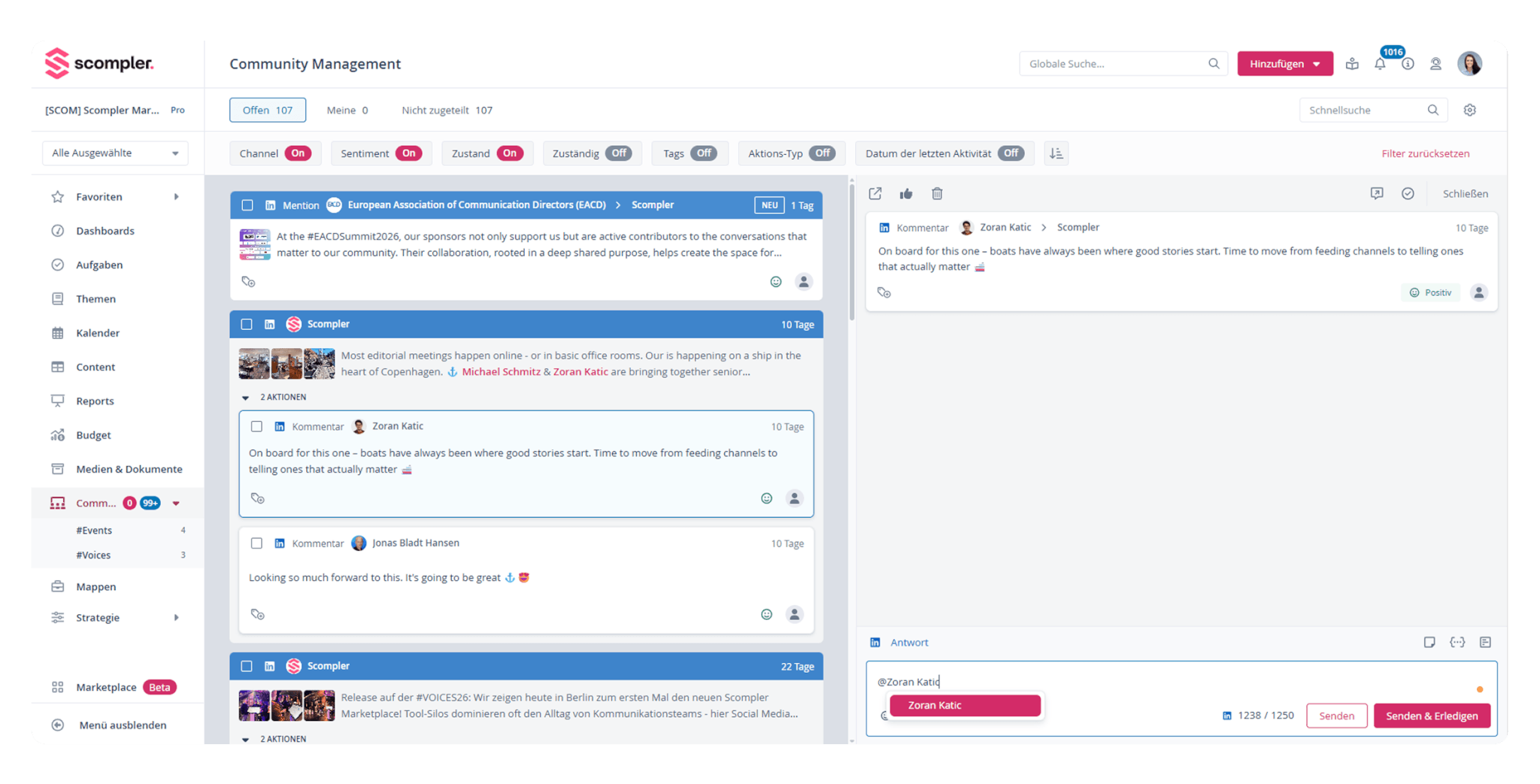
Task: Click tag icon on Zoran Katic comment
Action: click(258, 498)
